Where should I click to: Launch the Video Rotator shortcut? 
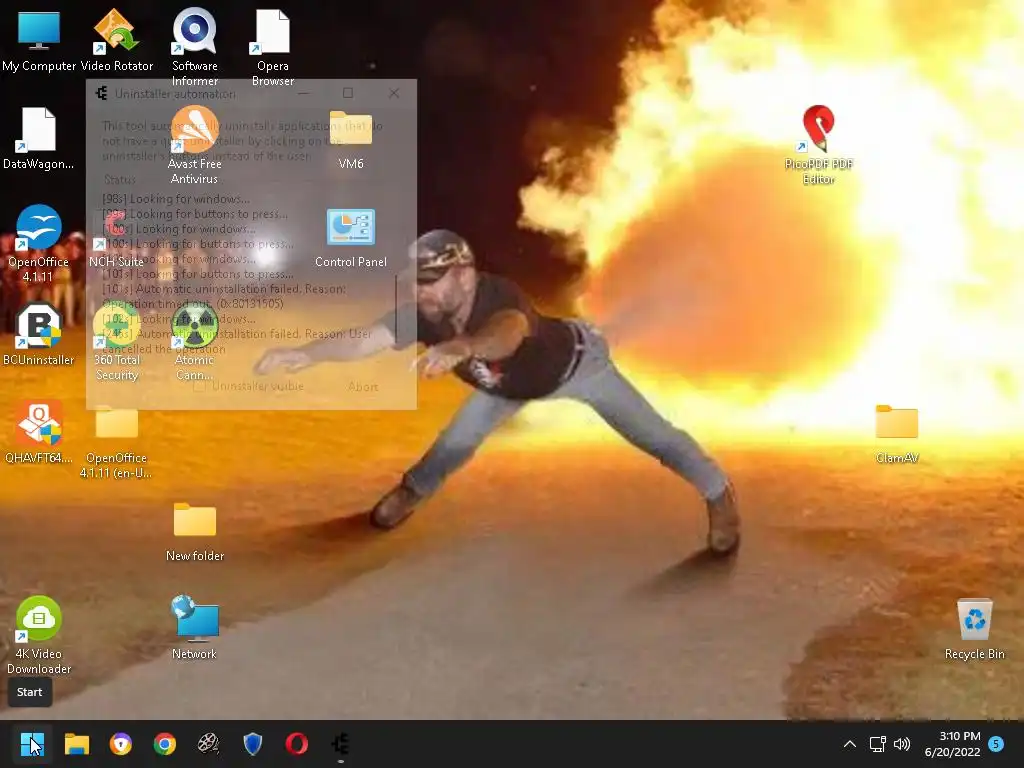116,41
